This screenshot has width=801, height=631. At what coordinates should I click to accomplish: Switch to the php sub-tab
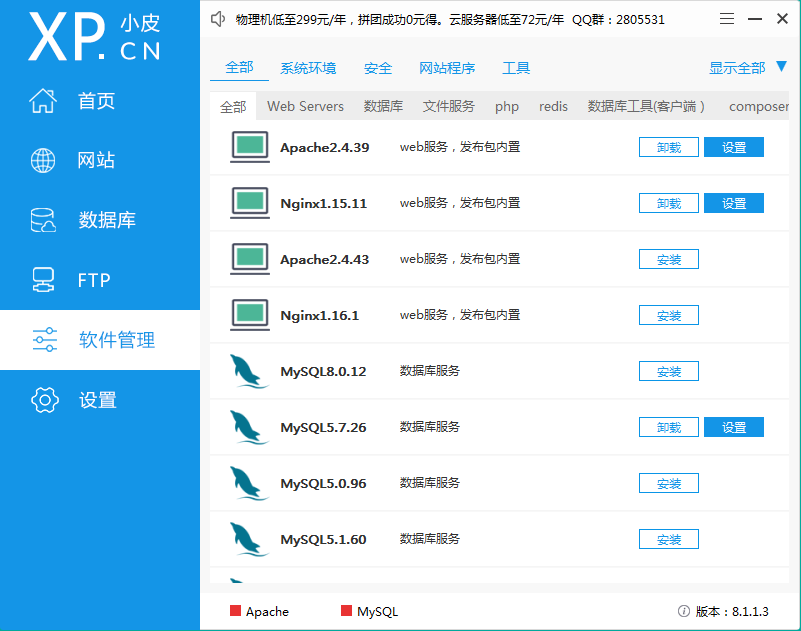507,106
